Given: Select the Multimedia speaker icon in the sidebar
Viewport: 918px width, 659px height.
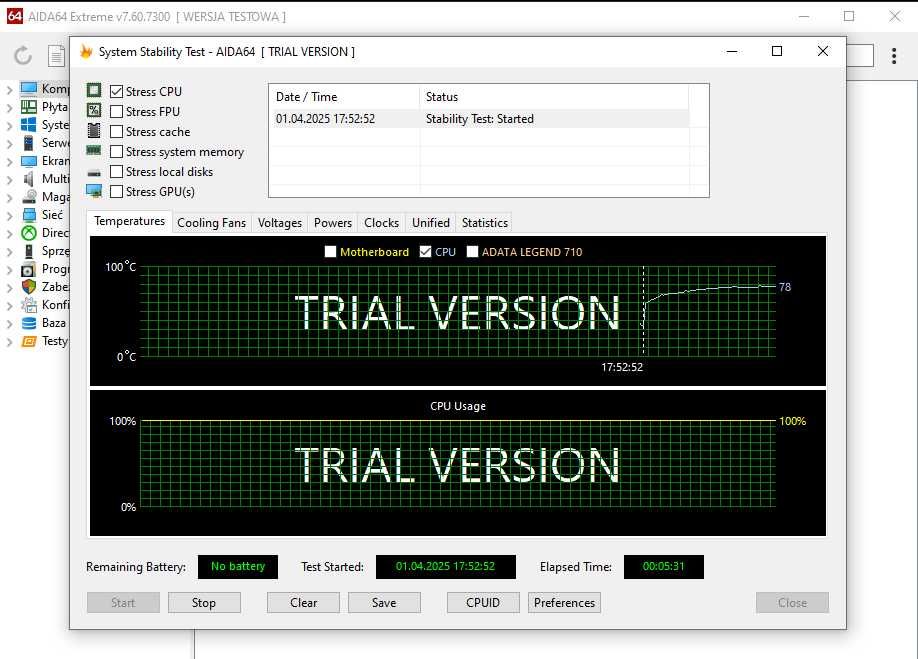Looking at the screenshot, I should point(29,179).
